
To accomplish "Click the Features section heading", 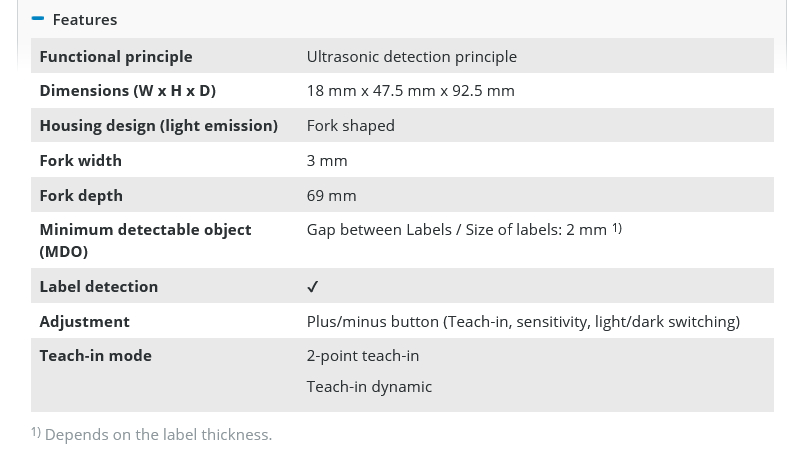I will point(85,19).
